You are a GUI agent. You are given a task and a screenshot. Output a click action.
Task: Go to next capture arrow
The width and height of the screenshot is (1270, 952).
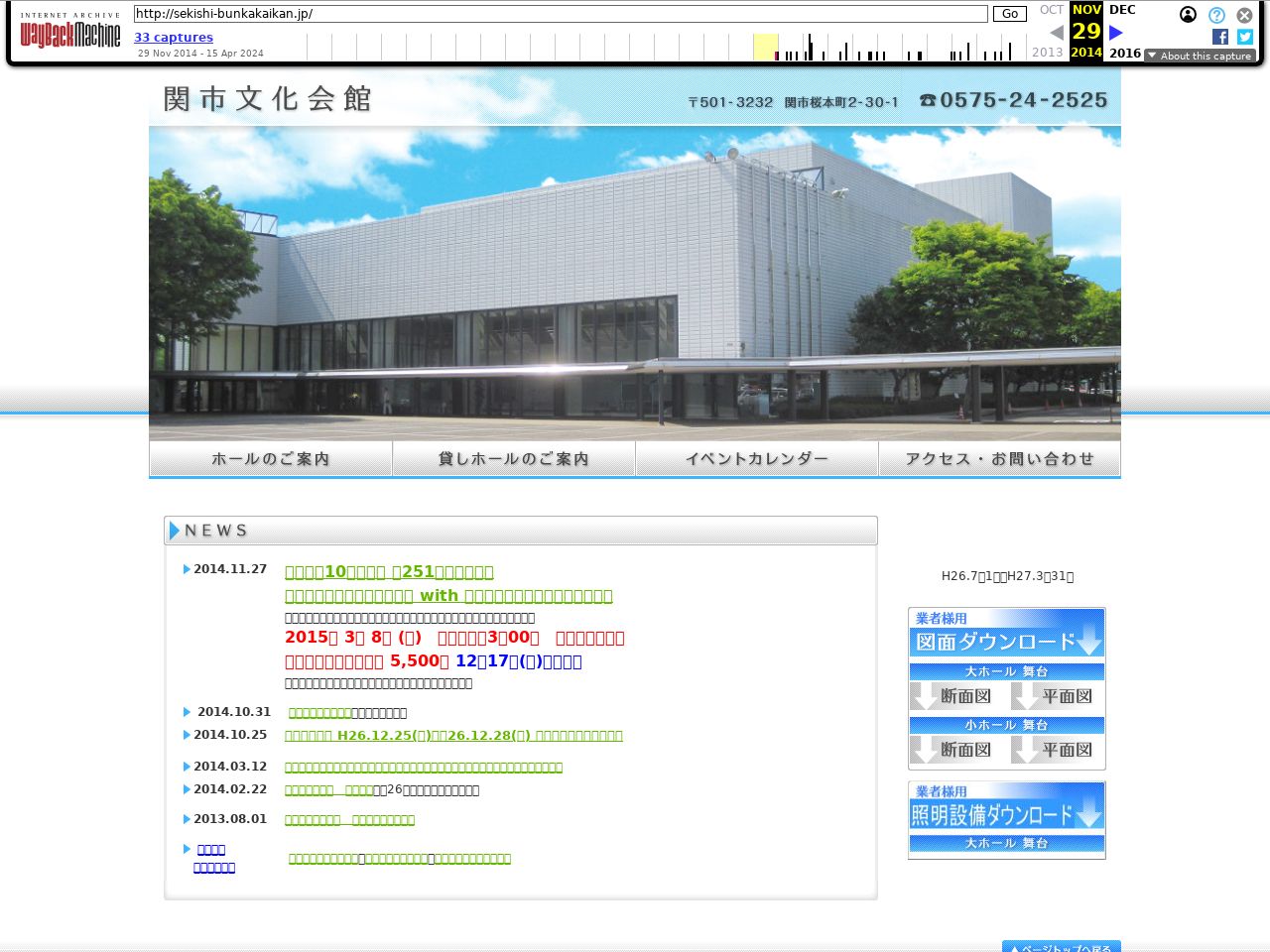tap(1115, 33)
